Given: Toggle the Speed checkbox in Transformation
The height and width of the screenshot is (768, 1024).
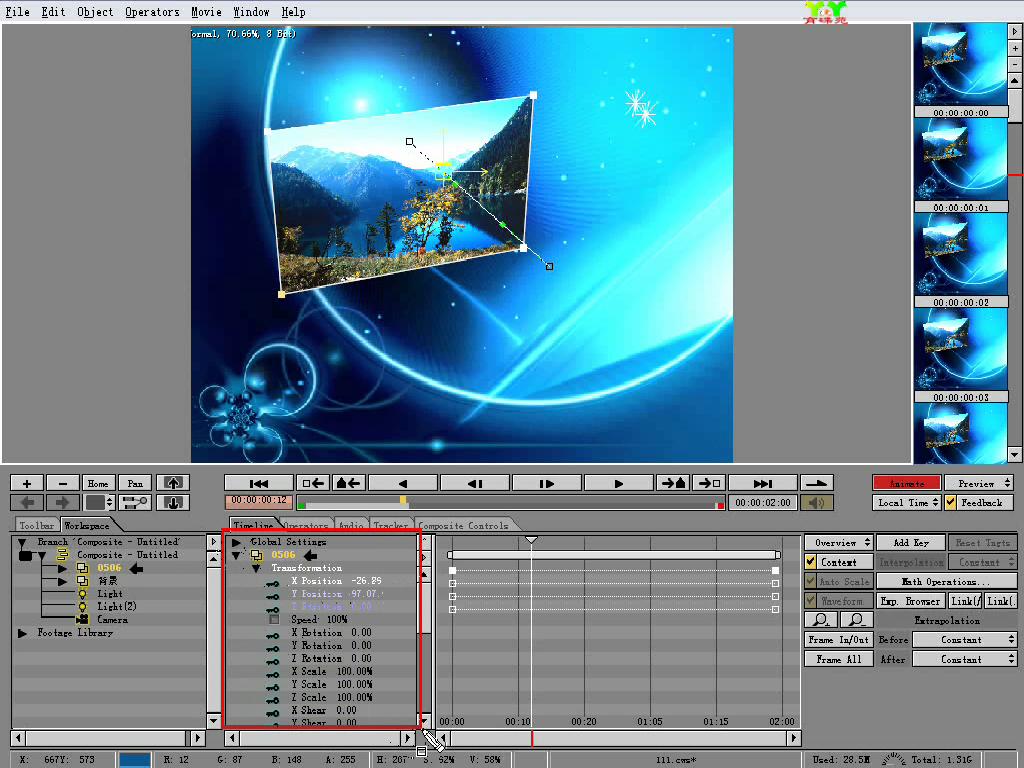Looking at the screenshot, I should [274, 619].
